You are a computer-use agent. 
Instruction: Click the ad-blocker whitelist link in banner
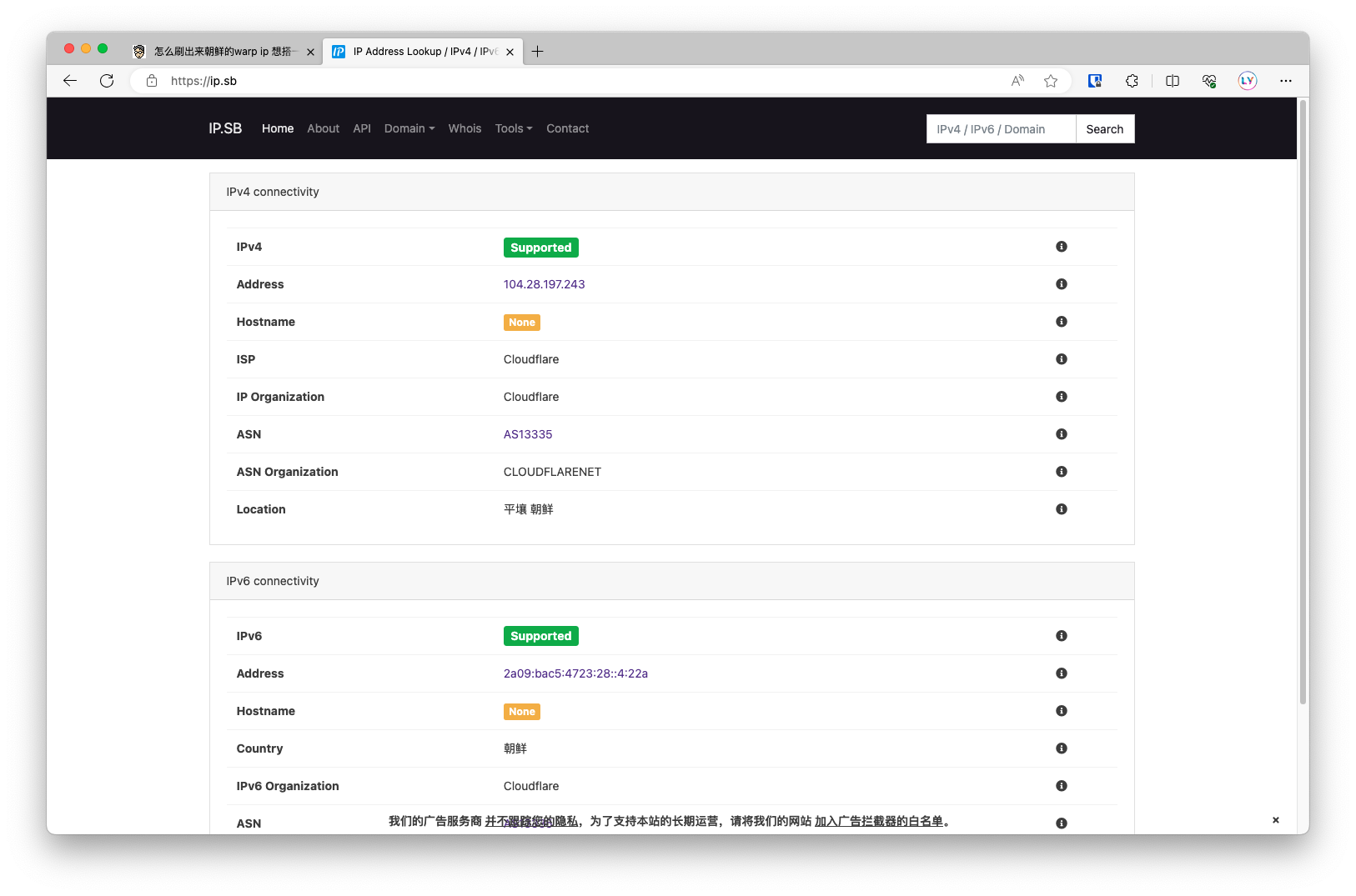879,821
